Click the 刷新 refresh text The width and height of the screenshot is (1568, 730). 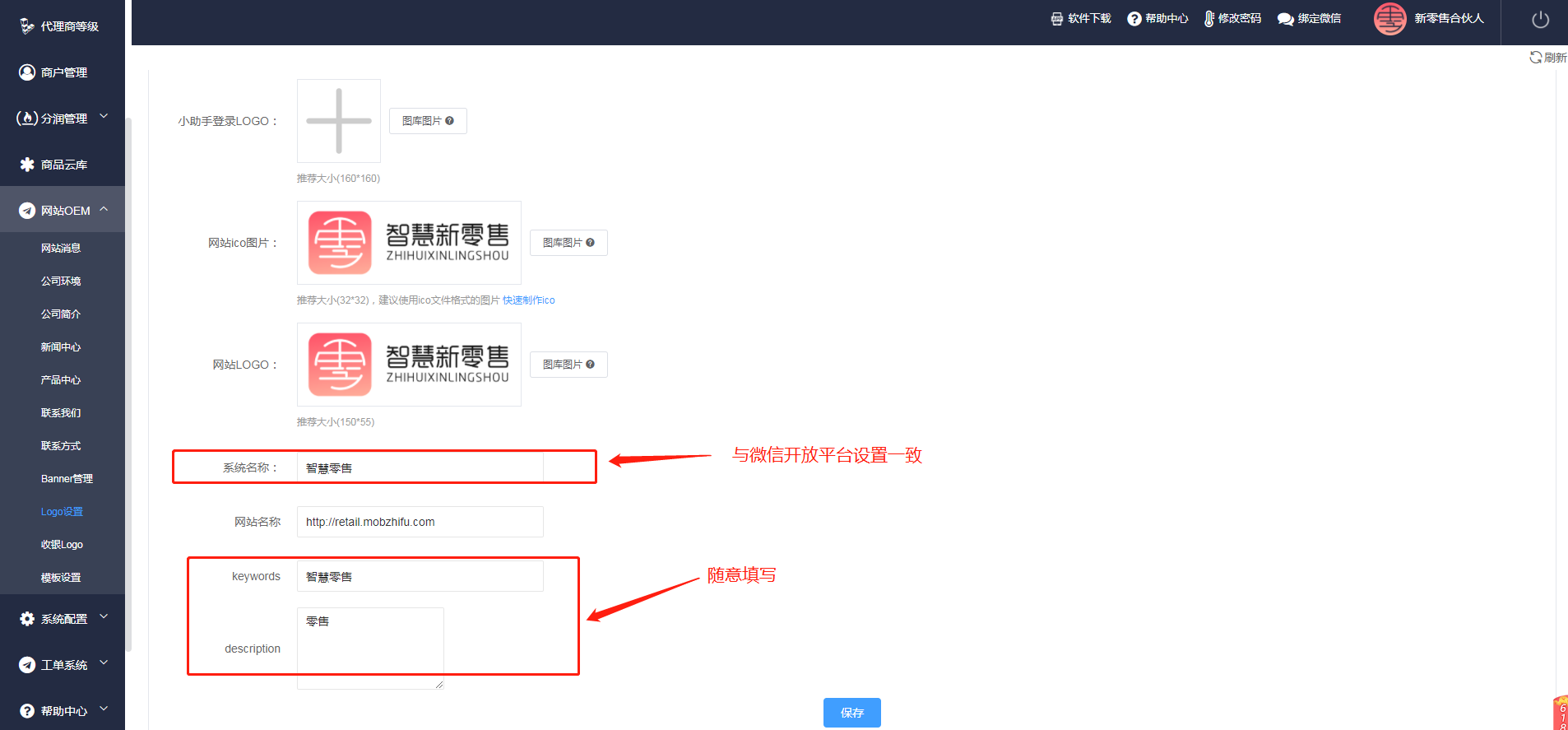(x=1556, y=58)
